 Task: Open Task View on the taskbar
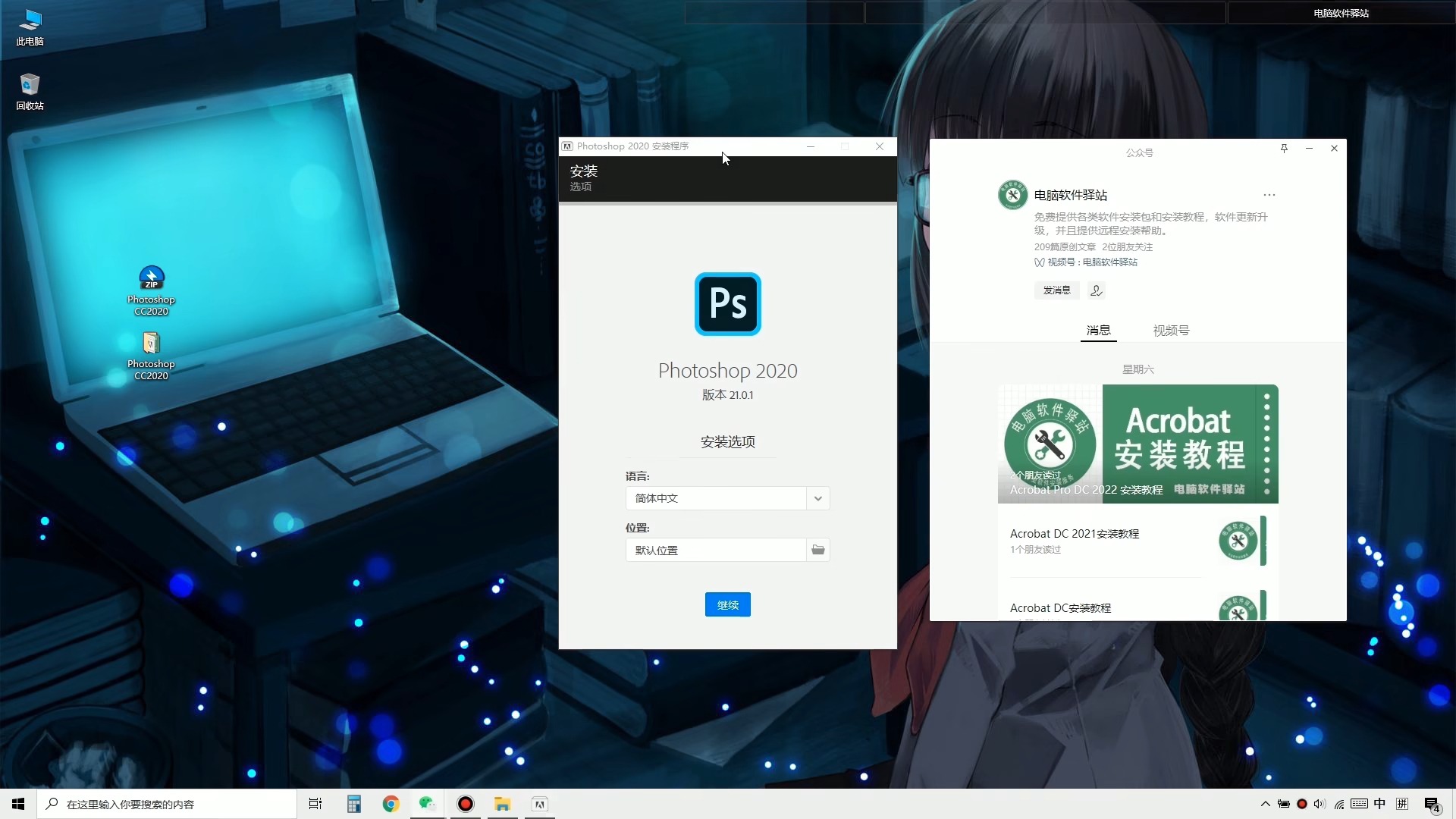click(x=315, y=804)
